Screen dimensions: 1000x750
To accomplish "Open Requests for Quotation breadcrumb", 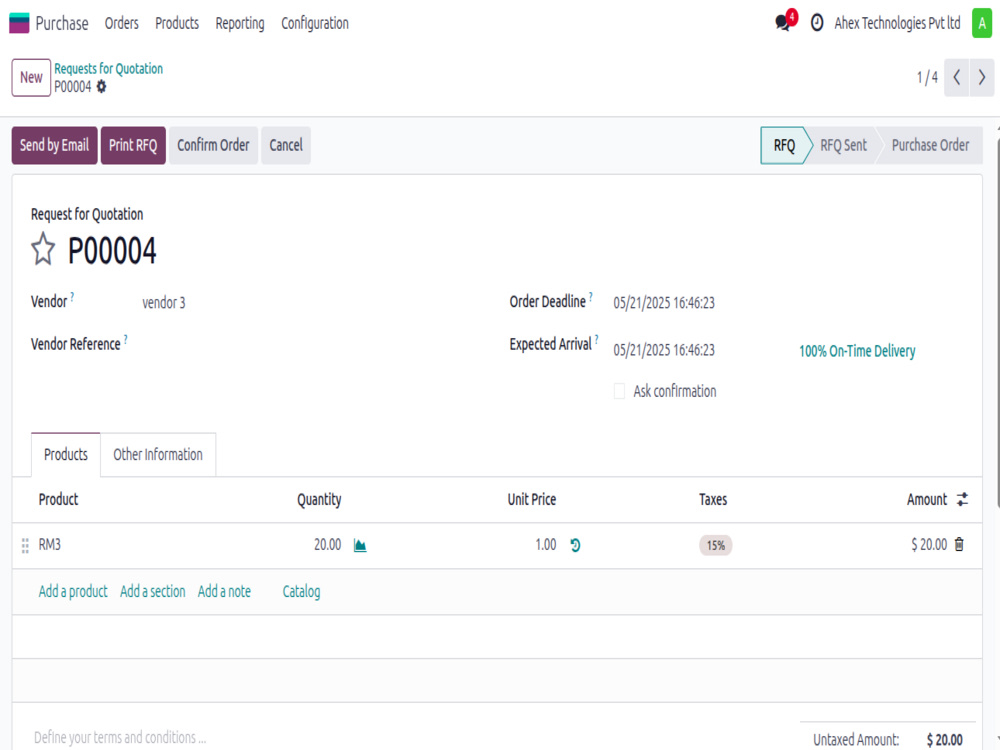I will click(108, 69).
